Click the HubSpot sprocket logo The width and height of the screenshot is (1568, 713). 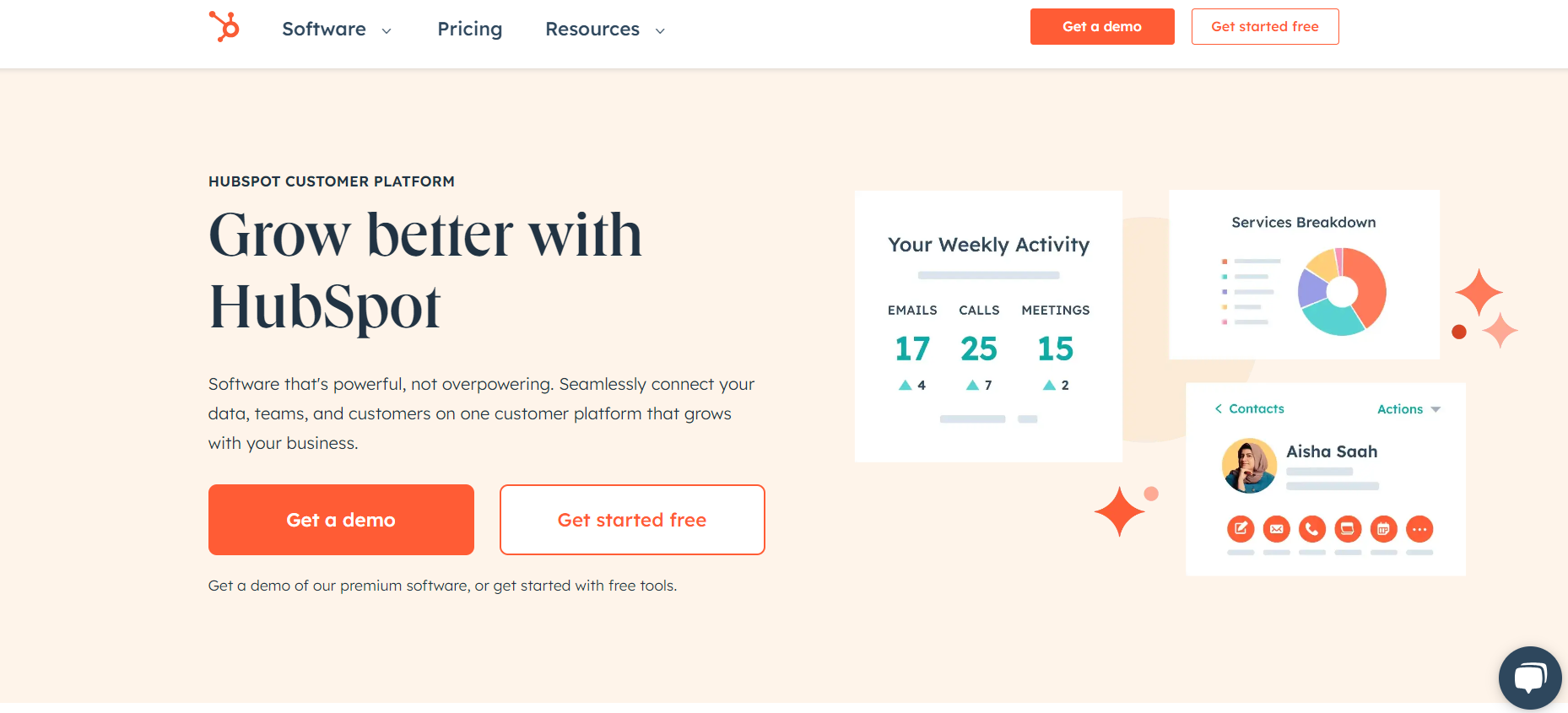pyautogui.click(x=224, y=26)
